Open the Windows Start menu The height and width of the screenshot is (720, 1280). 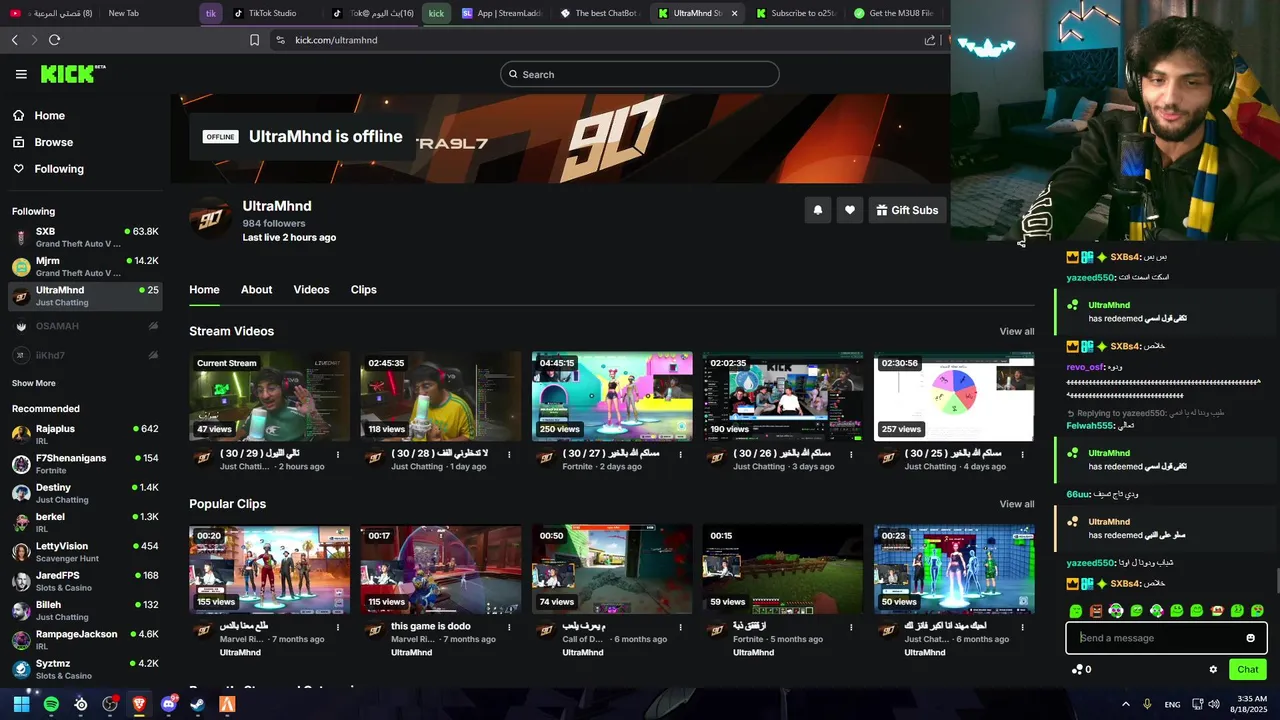[x=21, y=704]
